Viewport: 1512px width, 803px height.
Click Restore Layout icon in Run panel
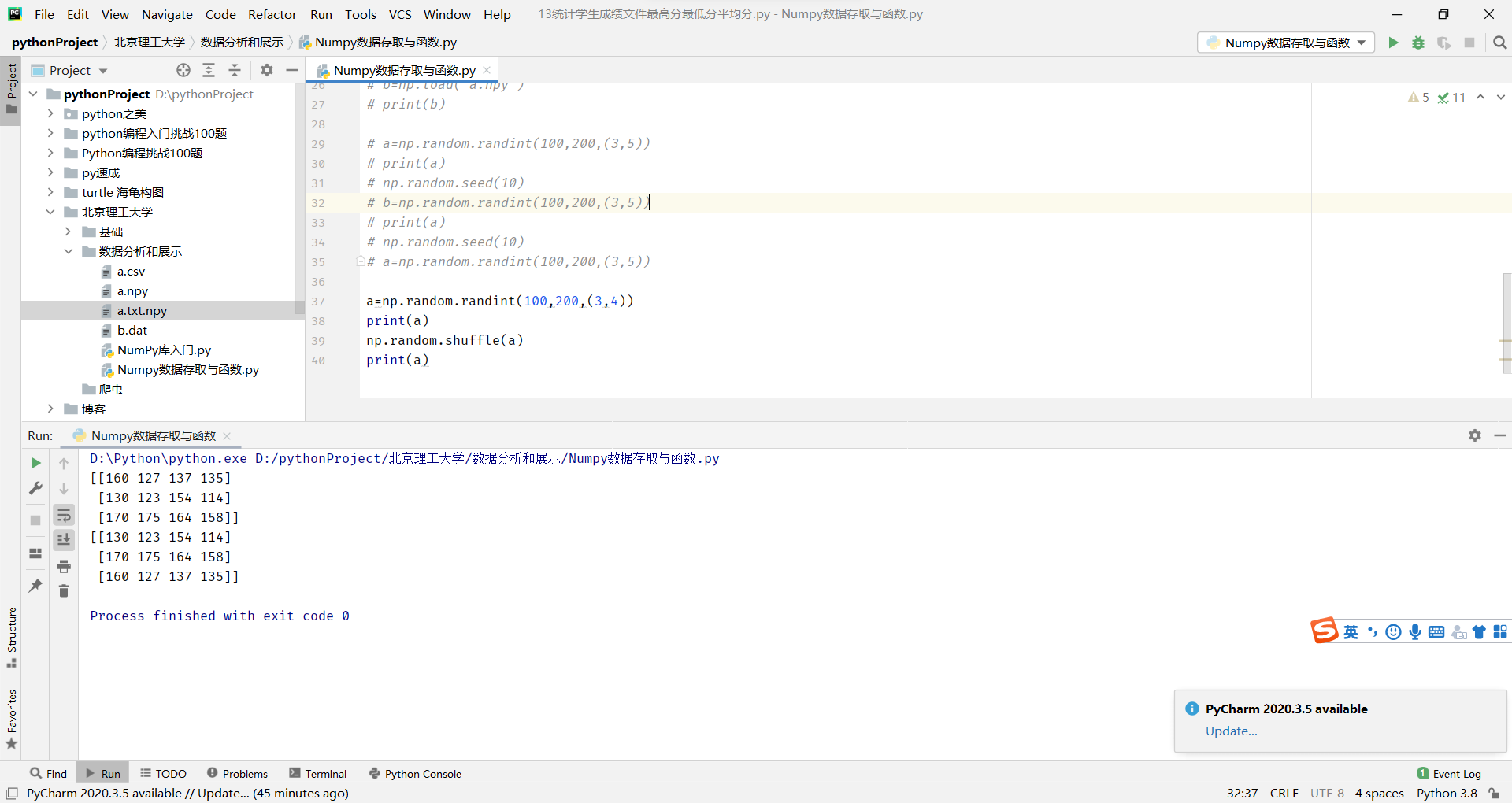35,553
